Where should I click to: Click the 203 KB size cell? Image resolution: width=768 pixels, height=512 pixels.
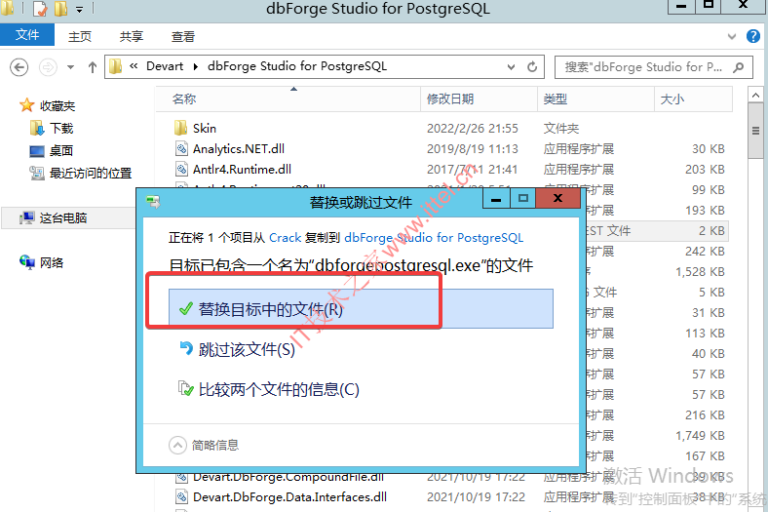pyautogui.click(x=705, y=170)
